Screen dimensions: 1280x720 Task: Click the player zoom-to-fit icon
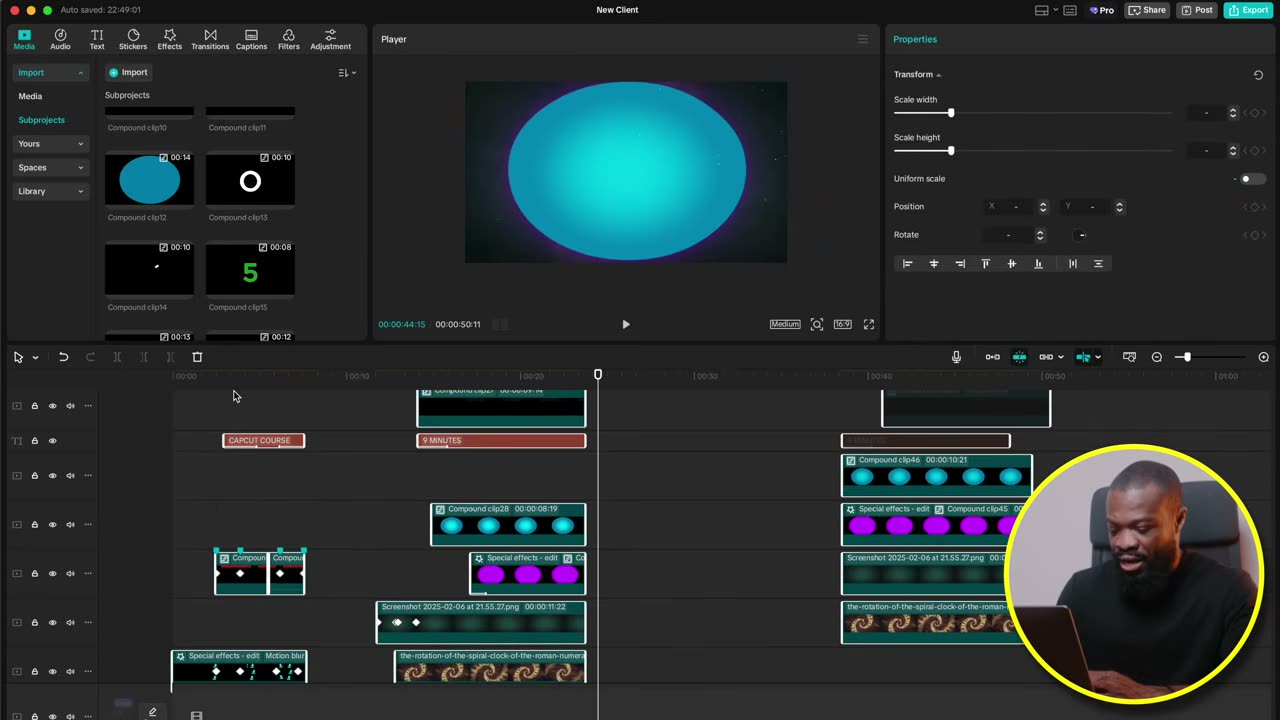[817, 324]
